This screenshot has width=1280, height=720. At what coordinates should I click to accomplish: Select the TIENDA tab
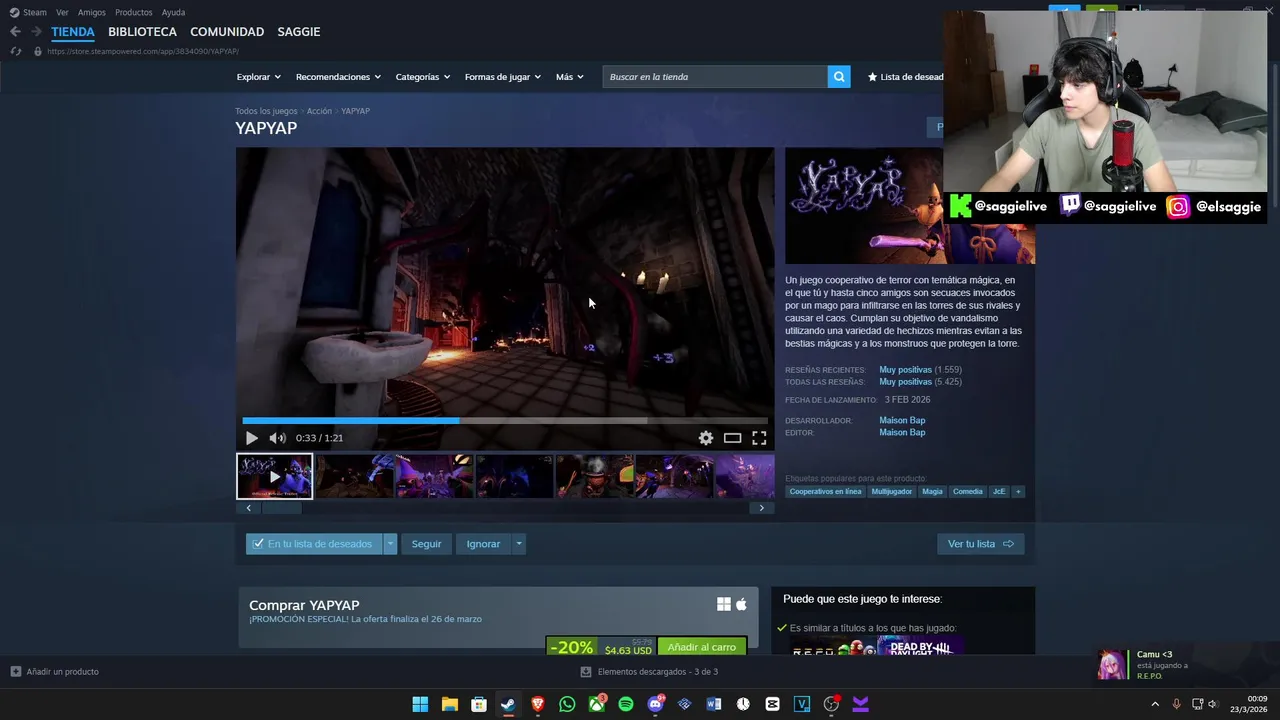pyautogui.click(x=73, y=32)
